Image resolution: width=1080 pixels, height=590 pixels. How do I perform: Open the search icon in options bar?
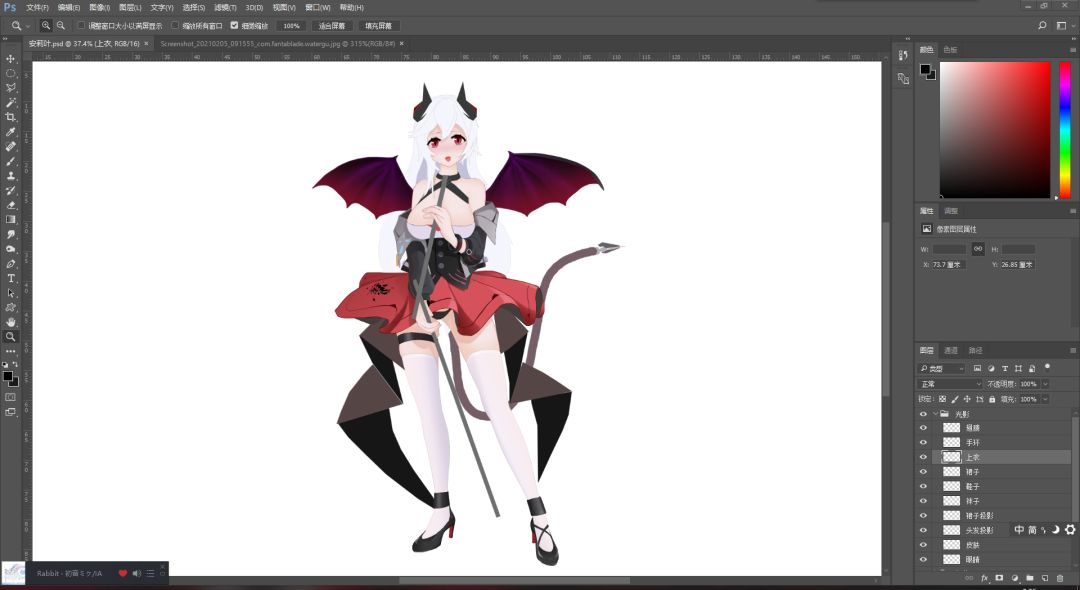pos(1042,25)
